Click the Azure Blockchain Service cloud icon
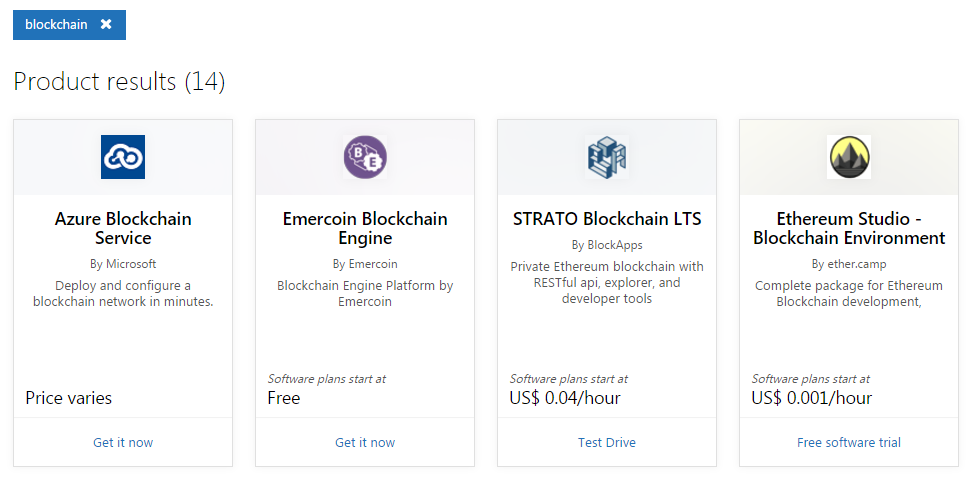This screenshot has width=972, height=492. [123, 157]
